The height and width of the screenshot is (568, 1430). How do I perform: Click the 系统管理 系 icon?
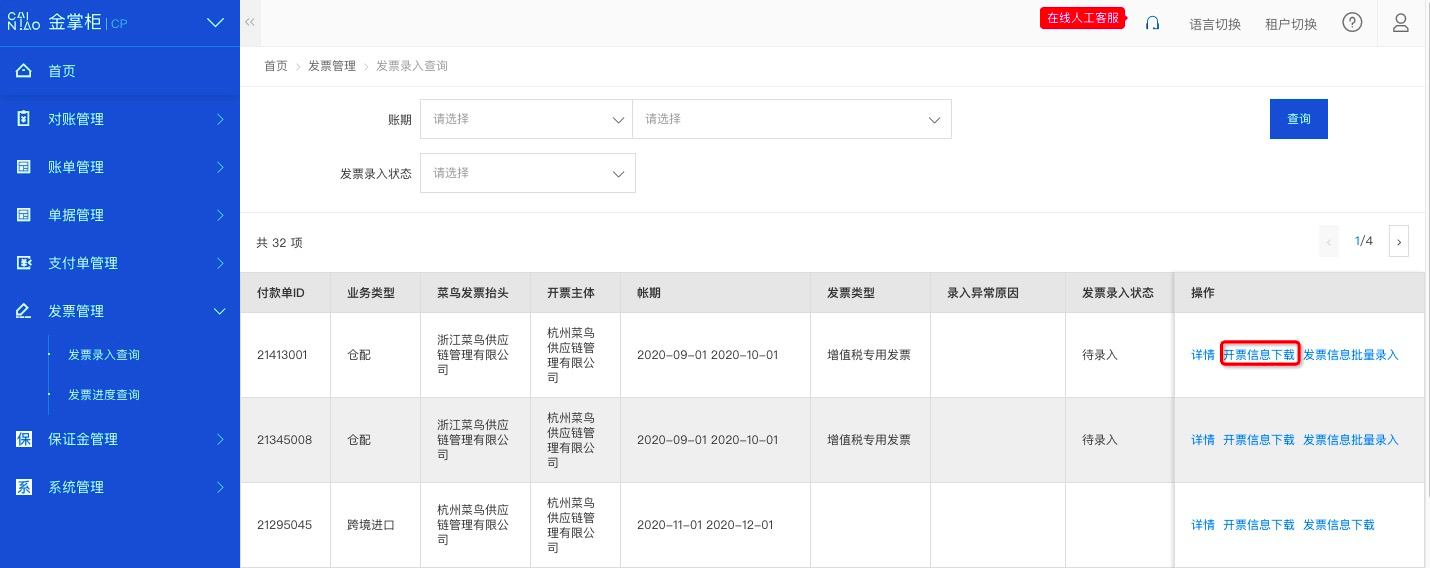24,487
